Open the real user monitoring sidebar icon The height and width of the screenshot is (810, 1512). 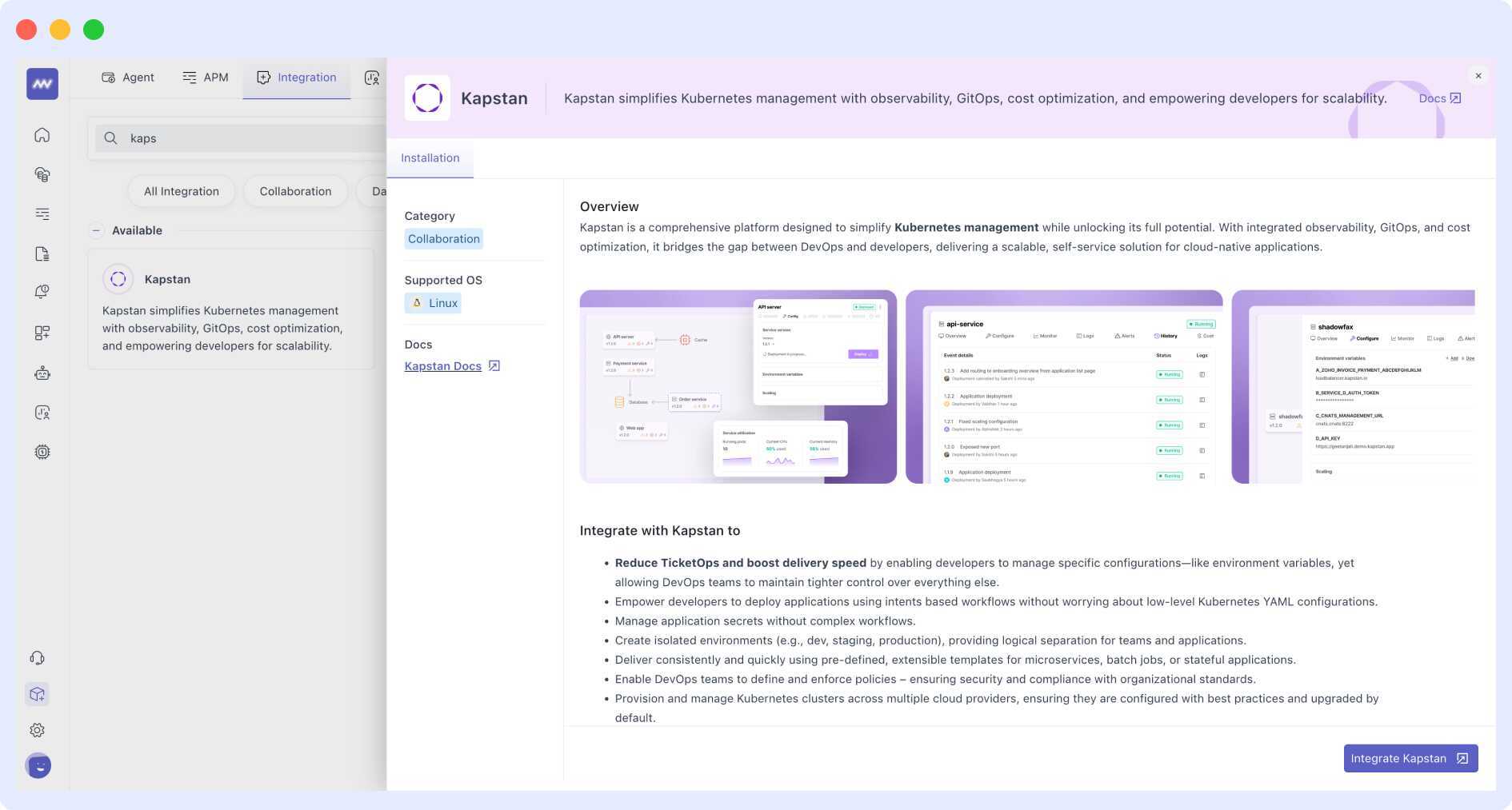pos(42,413)
